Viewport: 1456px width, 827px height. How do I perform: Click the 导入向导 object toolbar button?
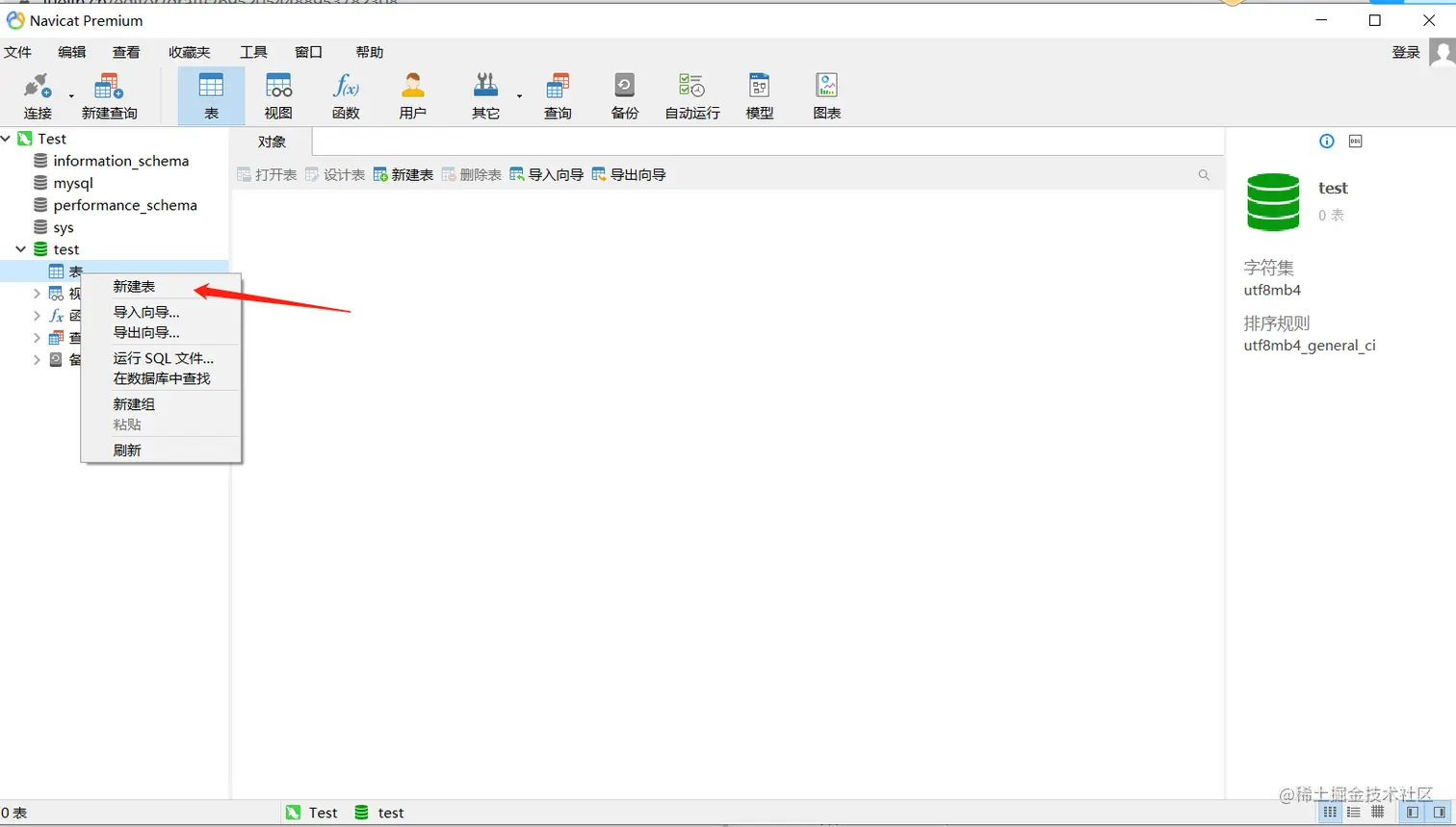click(547, 174)
